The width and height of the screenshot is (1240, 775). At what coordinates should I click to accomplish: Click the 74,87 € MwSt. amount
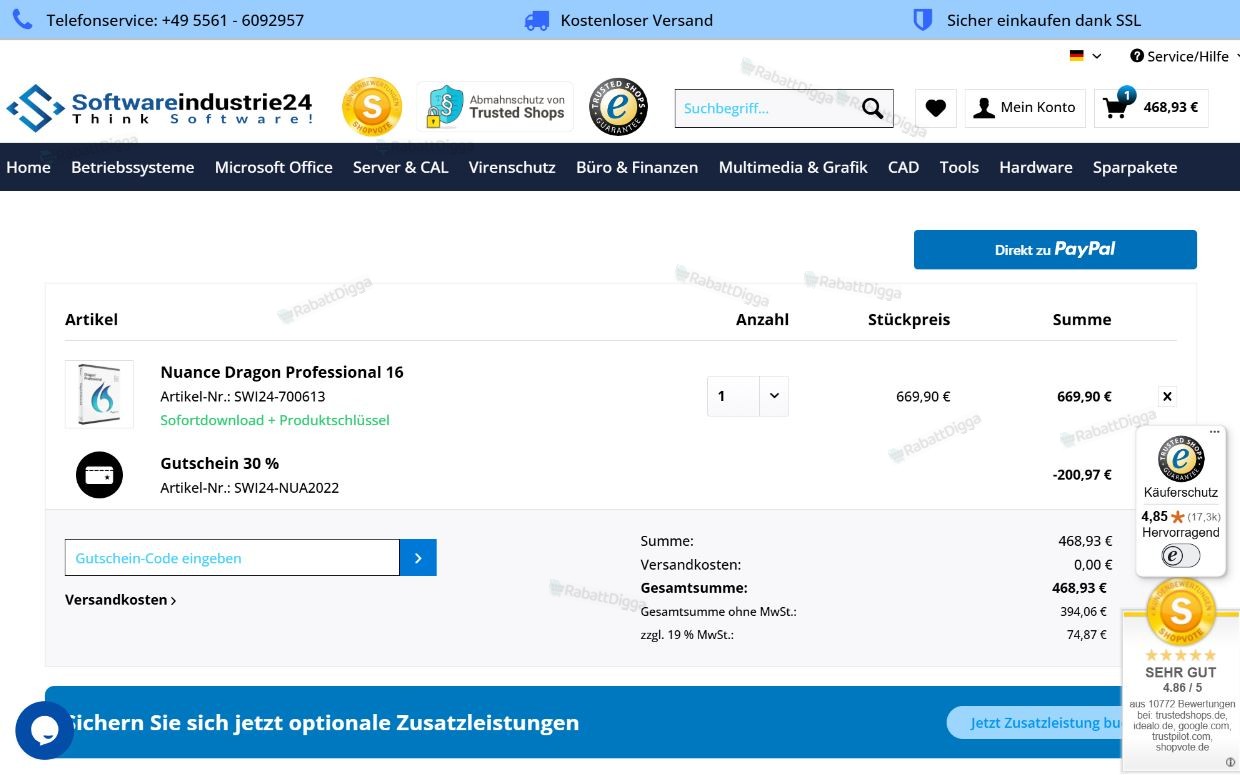tap(1087, 635)
